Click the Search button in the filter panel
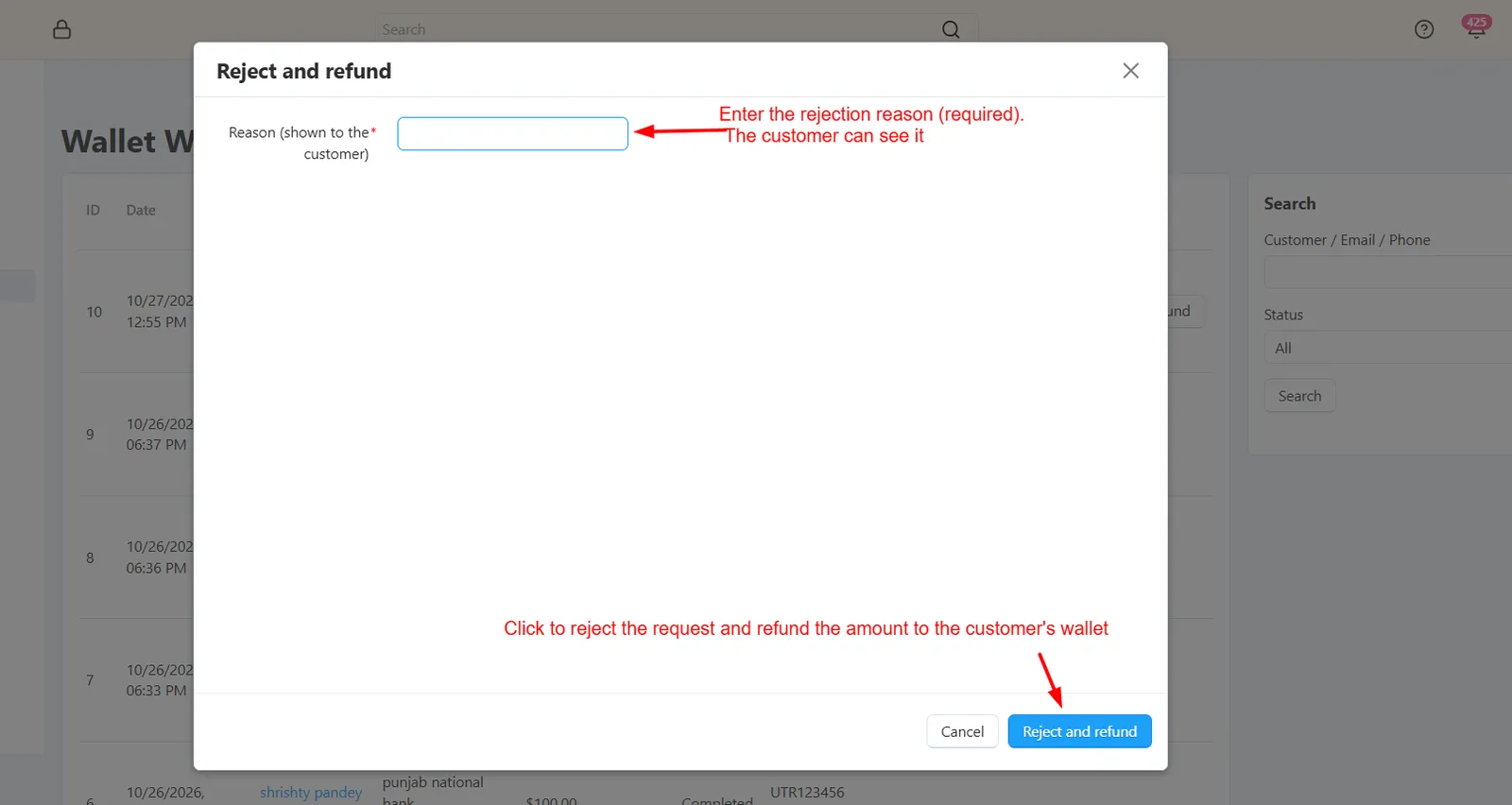Viewport: 1512px width, 805px height. click(1299, 396)
